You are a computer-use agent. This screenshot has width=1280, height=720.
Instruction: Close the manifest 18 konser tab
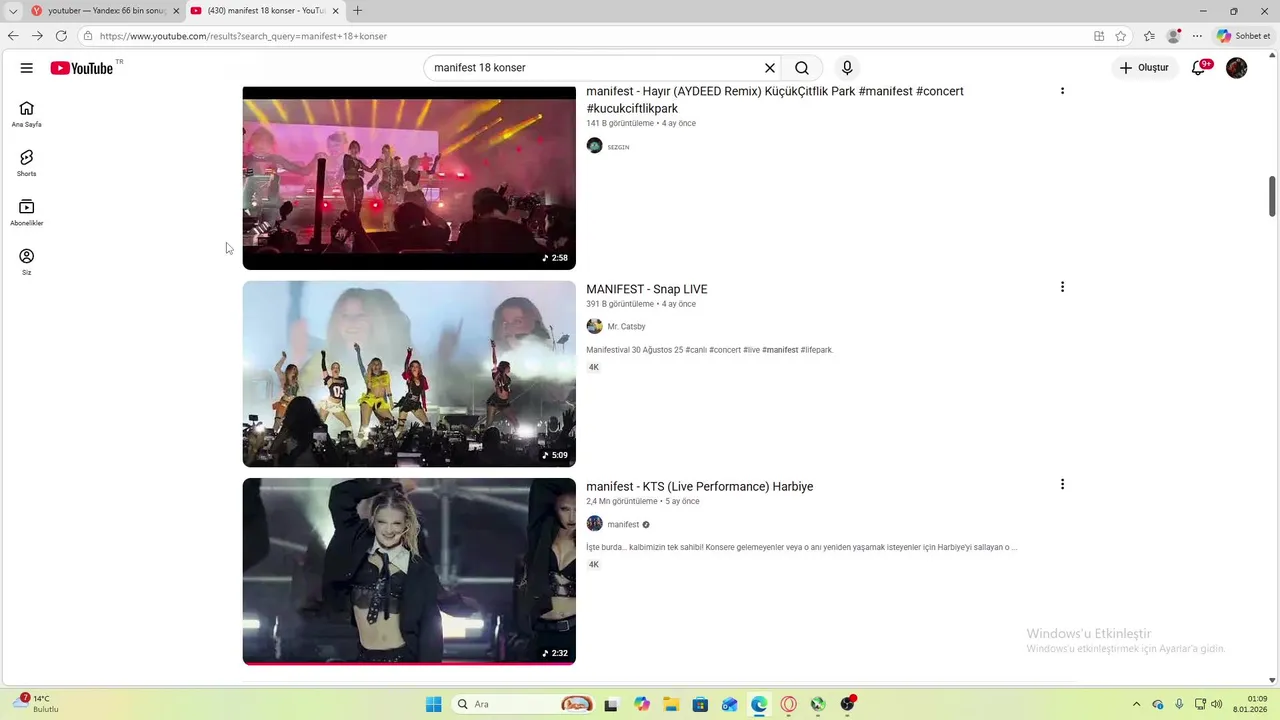[336, 11]
